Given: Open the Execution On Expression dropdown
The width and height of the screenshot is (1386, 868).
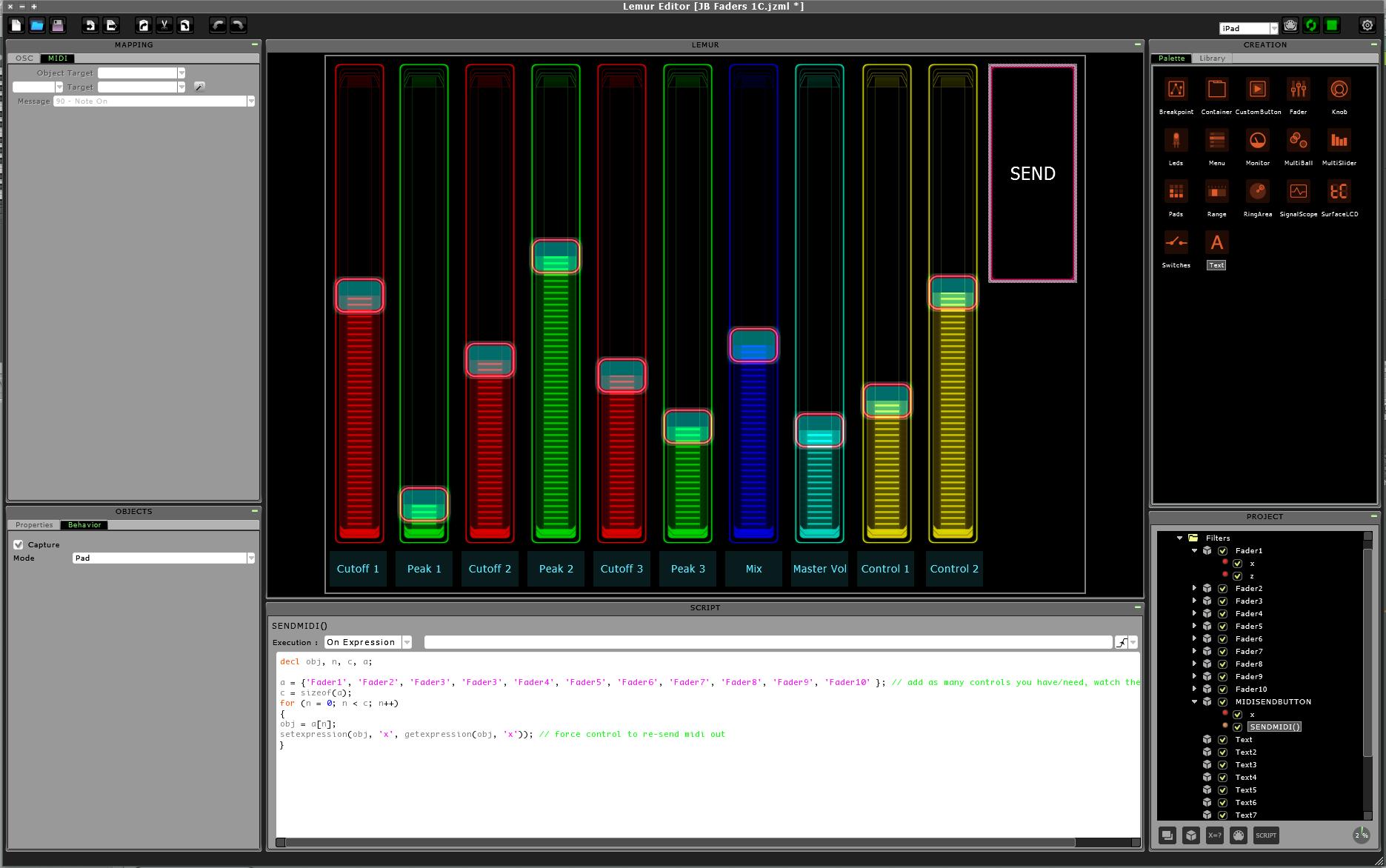Looking at the screenshot, I should point(367,642).
